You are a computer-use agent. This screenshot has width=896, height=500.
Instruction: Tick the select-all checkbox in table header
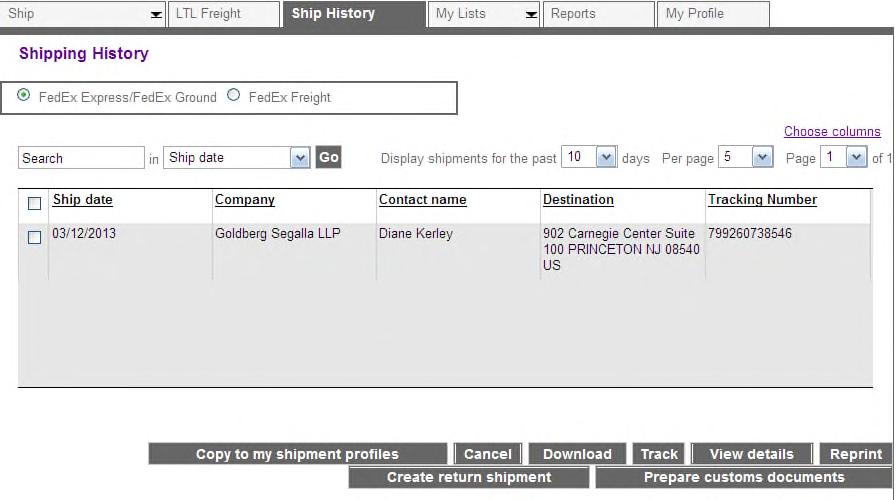(x=34, y=203)
